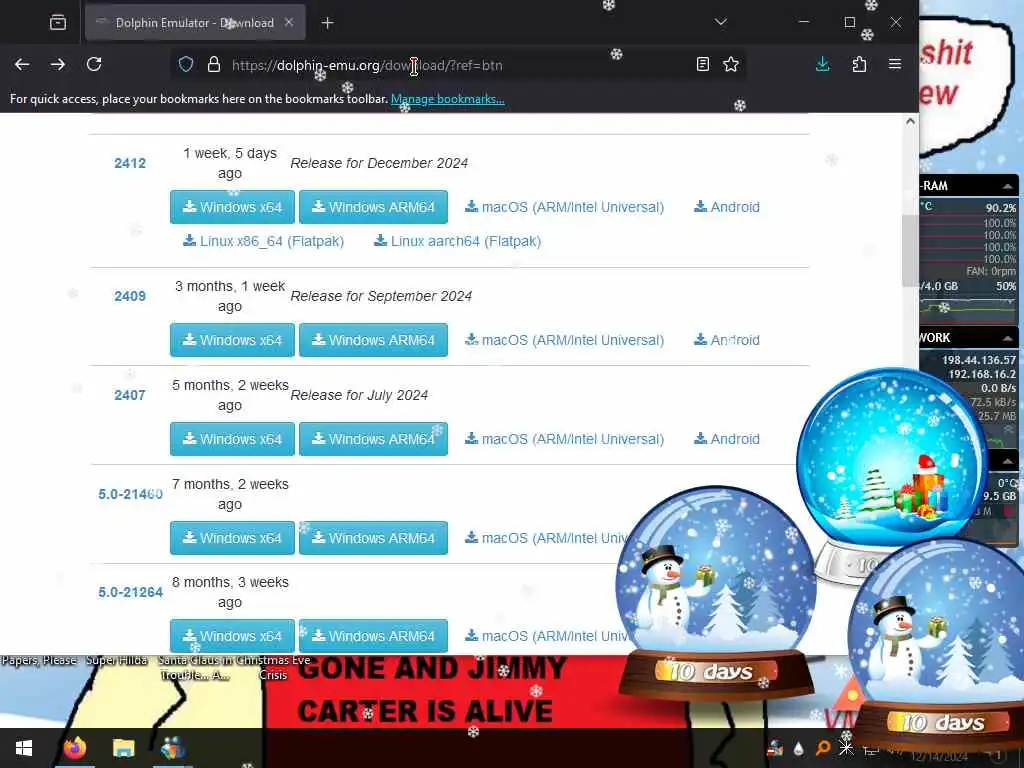Download 5.0-21264 Windows x64 build

[232, 636]
